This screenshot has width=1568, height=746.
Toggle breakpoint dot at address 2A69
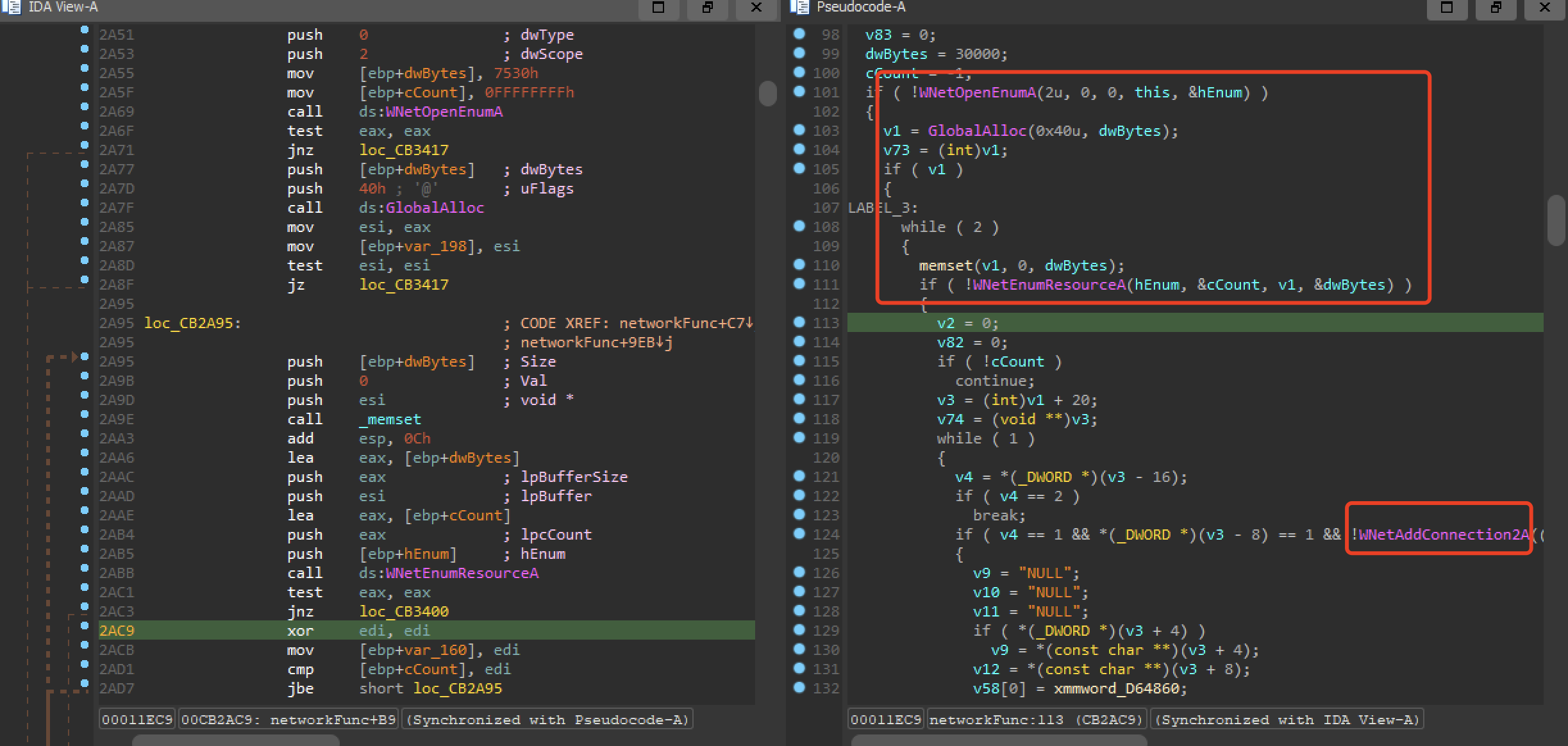(85, 106)
